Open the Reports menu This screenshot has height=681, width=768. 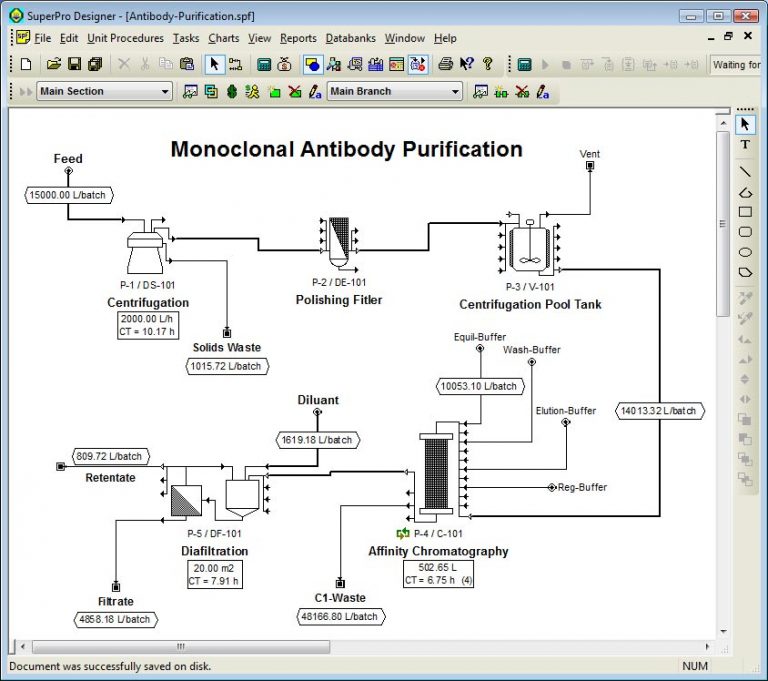[x=298, y=38]
